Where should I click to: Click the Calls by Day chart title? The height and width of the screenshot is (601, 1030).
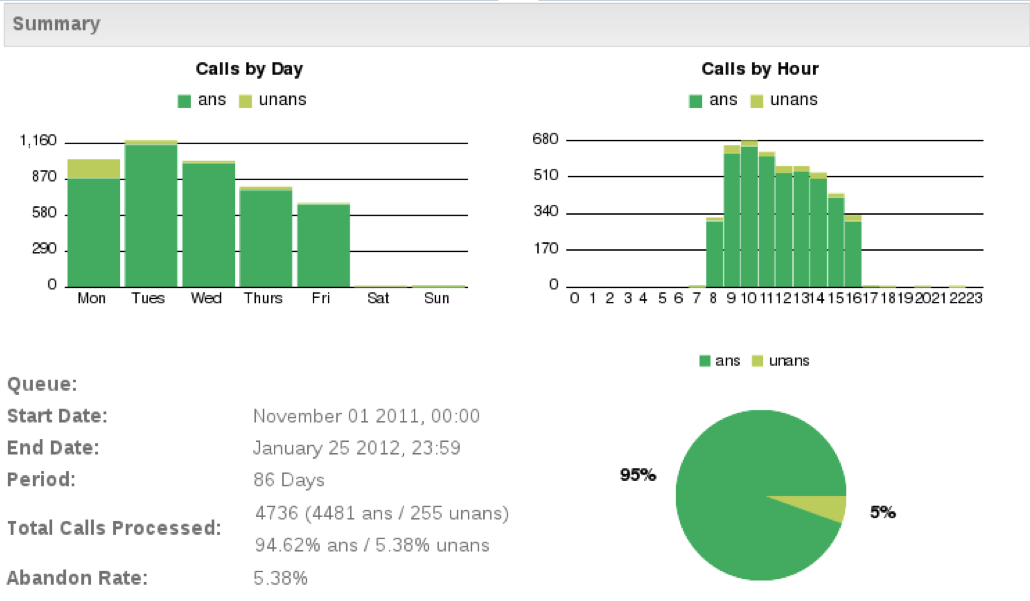249,69
